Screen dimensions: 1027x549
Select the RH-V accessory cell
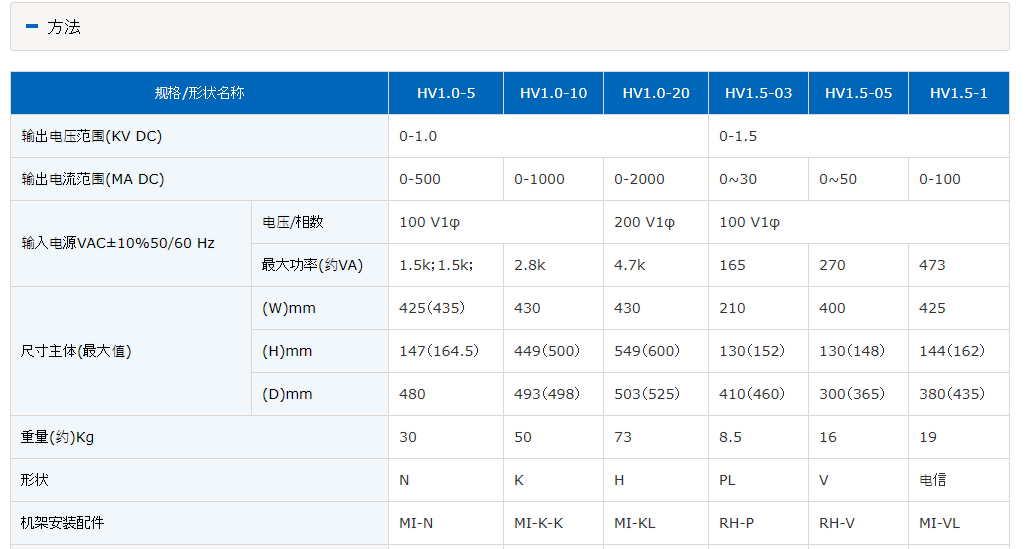(x=837, y=523)
